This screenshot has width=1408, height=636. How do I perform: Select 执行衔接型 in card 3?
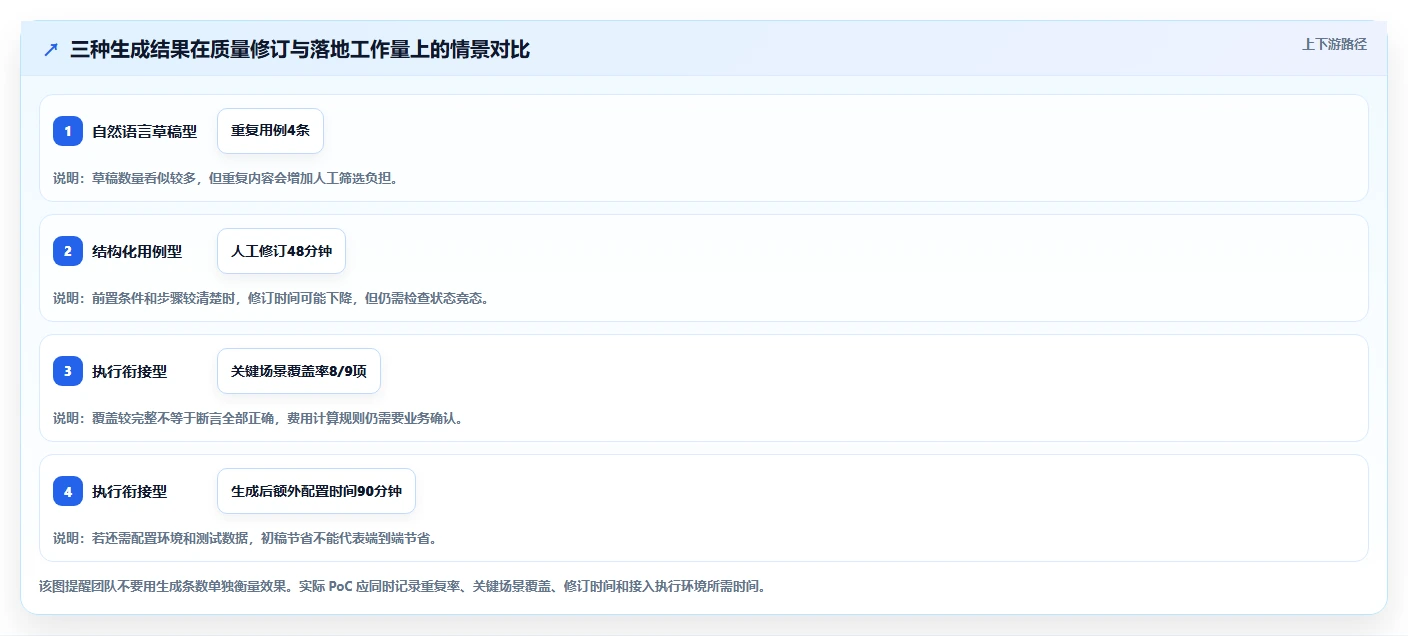129,371
